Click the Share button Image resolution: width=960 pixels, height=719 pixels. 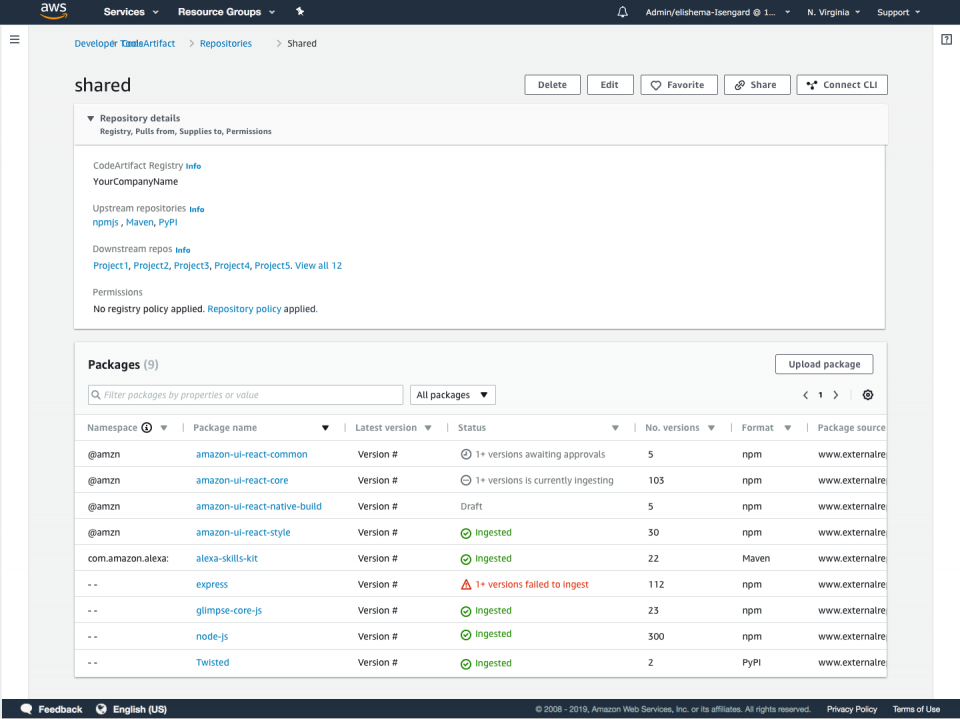click(x=757, y=85)
